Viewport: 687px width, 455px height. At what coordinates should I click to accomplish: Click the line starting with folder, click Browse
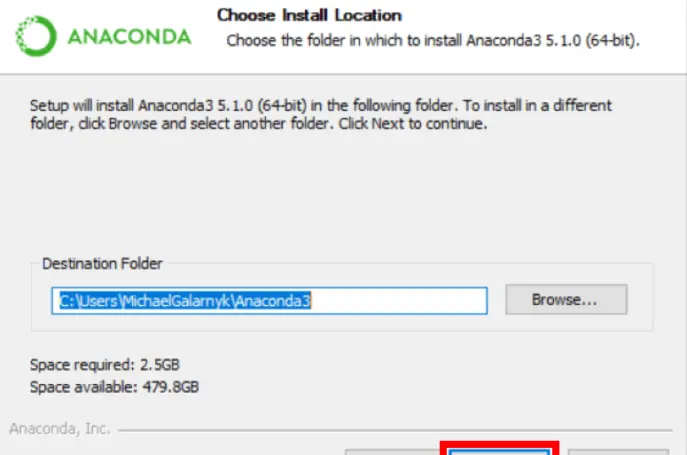259,124
